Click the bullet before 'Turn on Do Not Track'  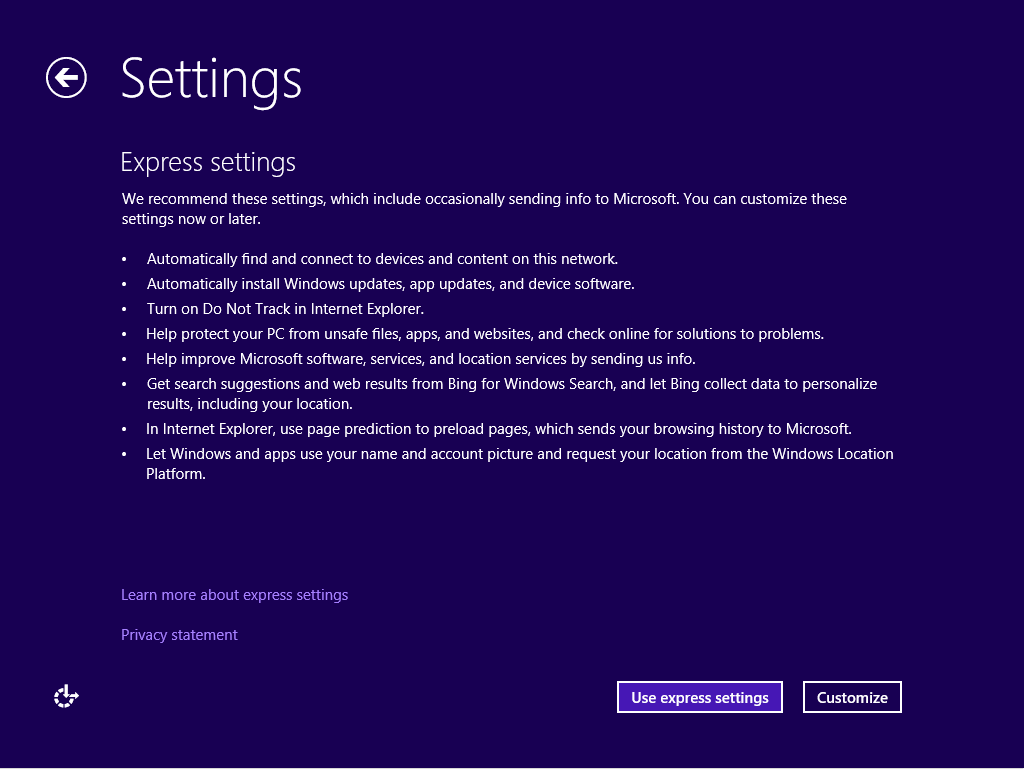pyautogui.click(x=125, y=310)
